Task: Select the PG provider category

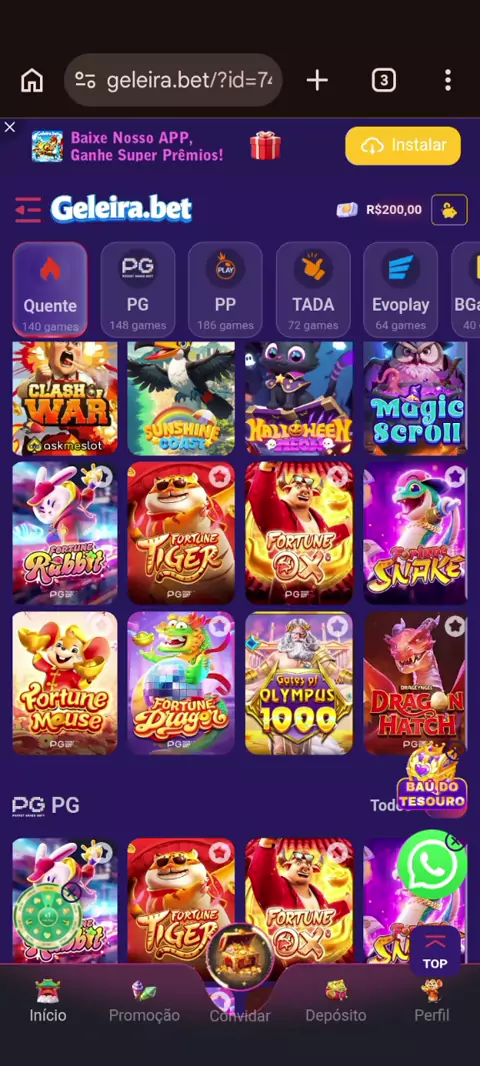Action: pyautogui.click(x=137, y=288)
